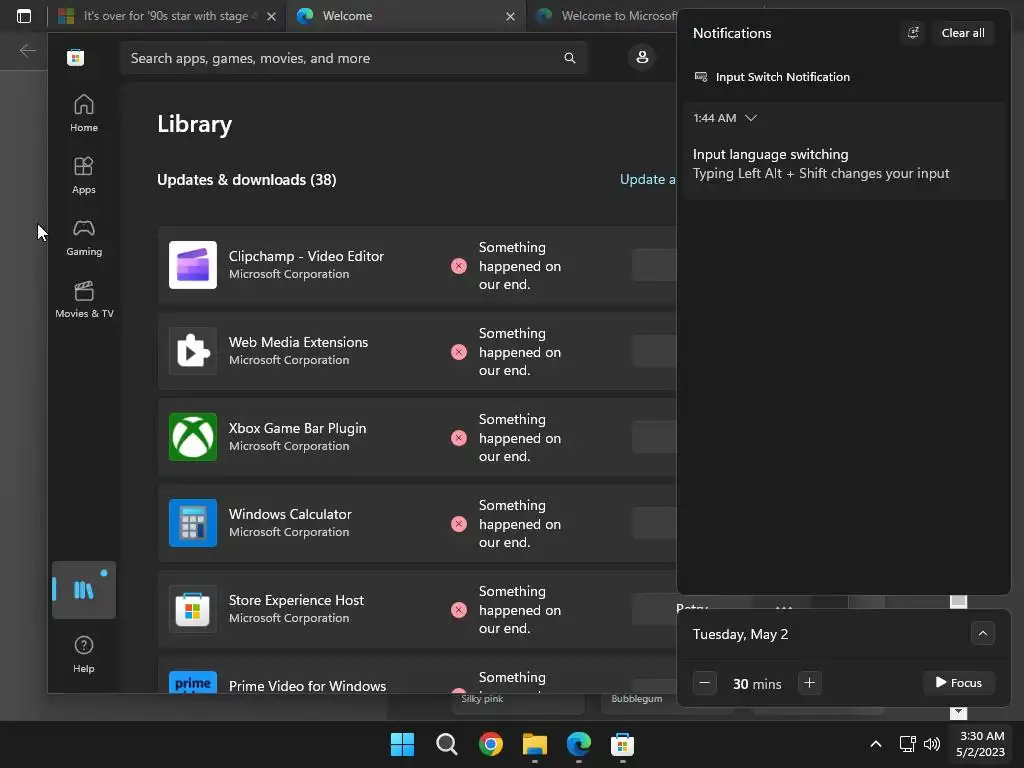This screenshot has height=768, width=1024.
Task: Click Input Switch Notification header
Action: click(x=782, y=77)
